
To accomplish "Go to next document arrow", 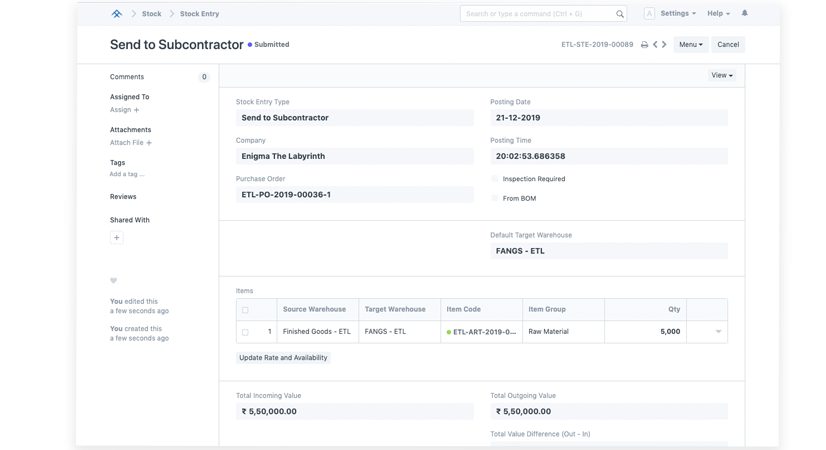I will [666, 45].
